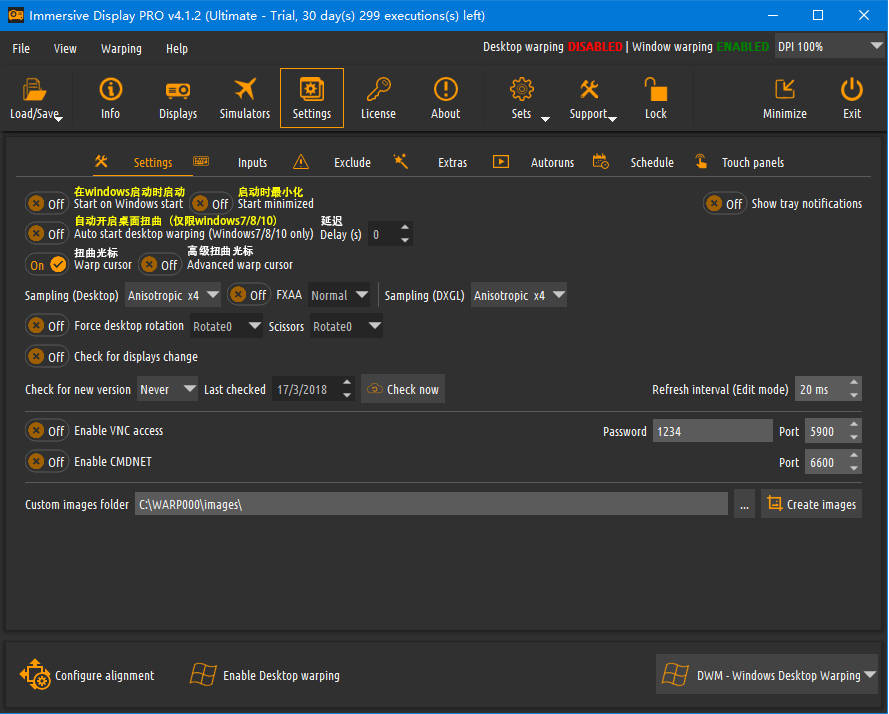Turn off the Warp cursor toggle
The image size is (889, 714).
tap(46, 265)
